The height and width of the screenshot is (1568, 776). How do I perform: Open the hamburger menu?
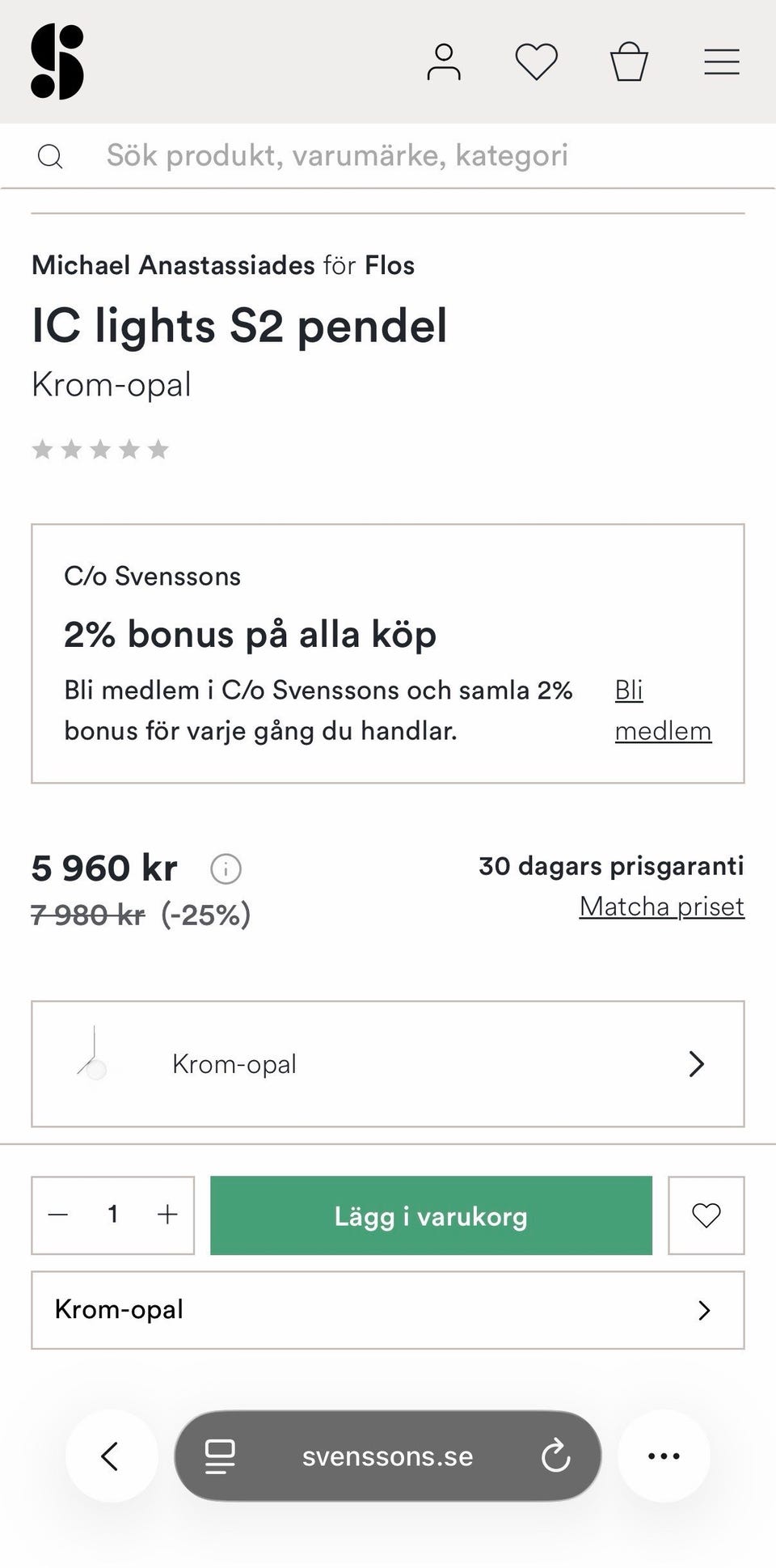click(721, 62)
